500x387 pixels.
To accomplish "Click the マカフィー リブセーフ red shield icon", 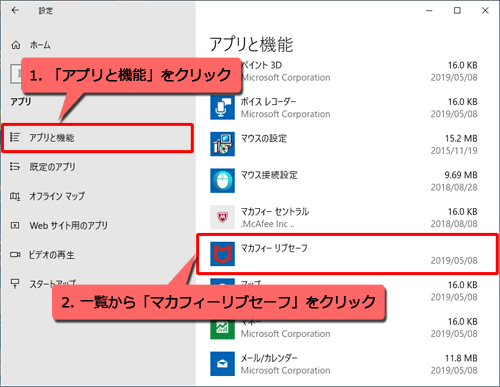I will click(x=222, y=254).
